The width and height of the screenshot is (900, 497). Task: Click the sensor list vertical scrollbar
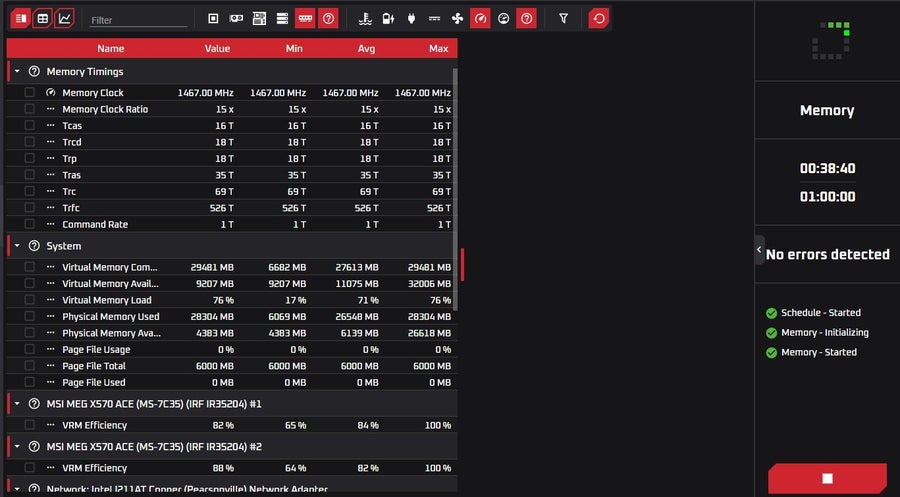tap(455, 189)
